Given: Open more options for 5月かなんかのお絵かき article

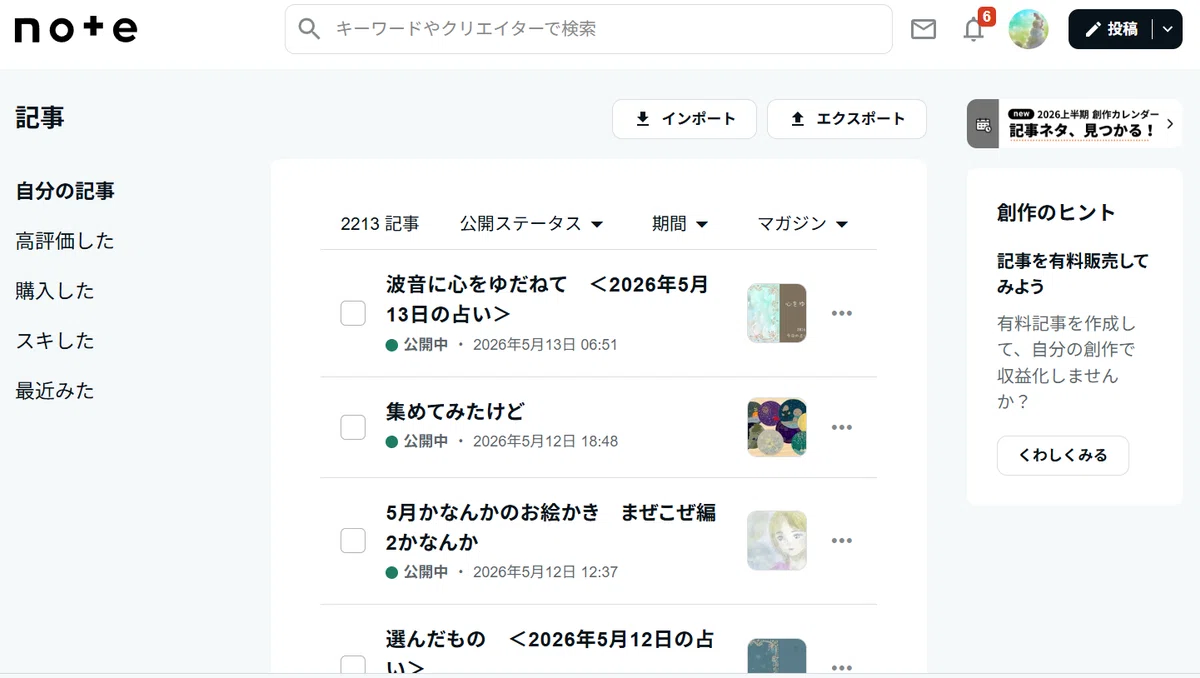Looking at the screenshot, I should point(842,541).
